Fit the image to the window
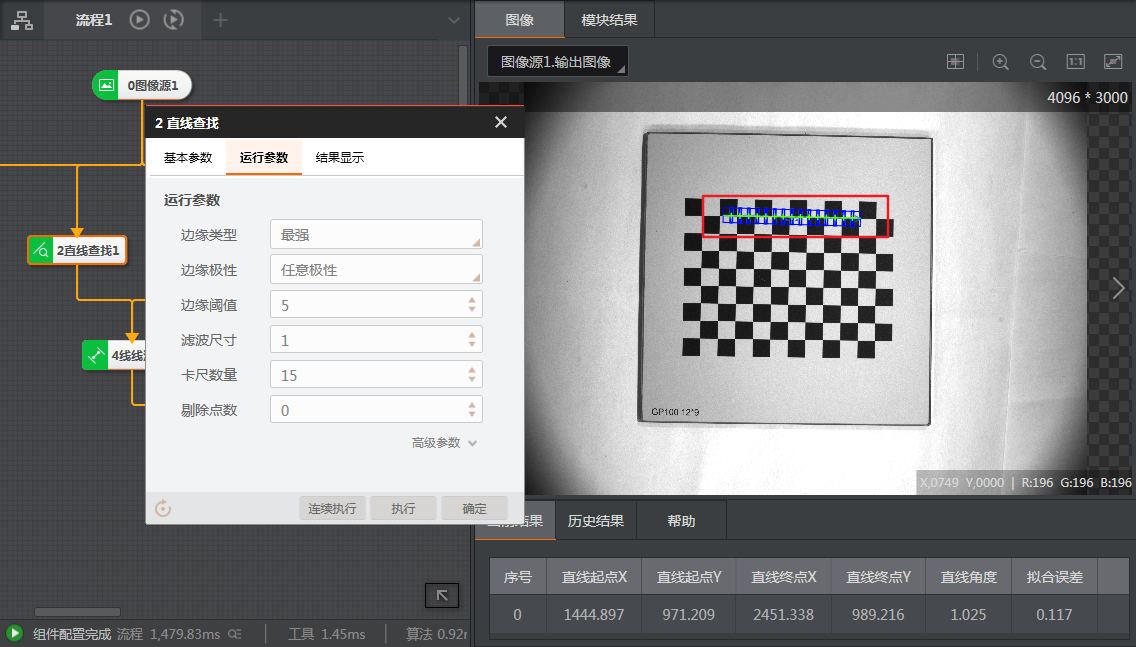 point(1111,61)
